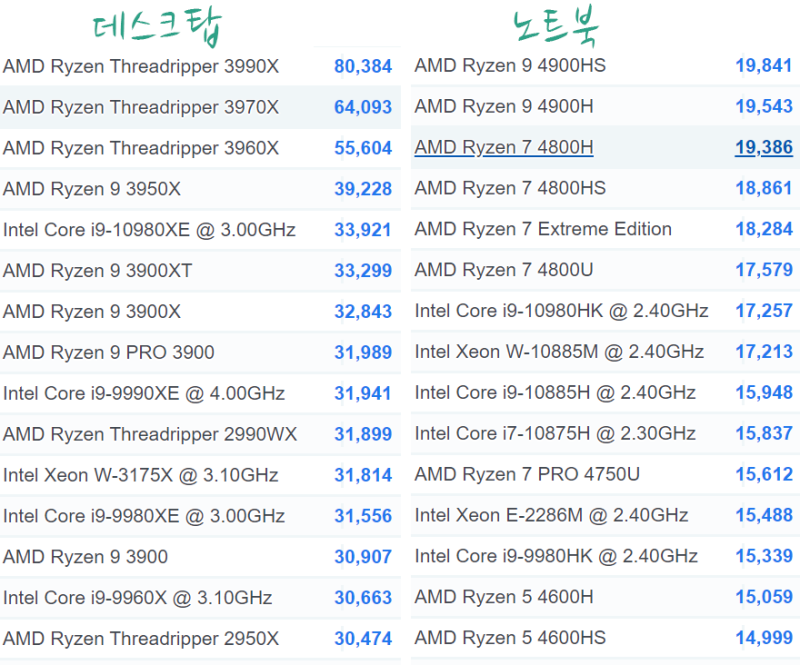Viewport: 800px width, 665px height.
Task: Open AMD Ryzen 7 PRO 4750U entry
Action: tap(527, 474)
